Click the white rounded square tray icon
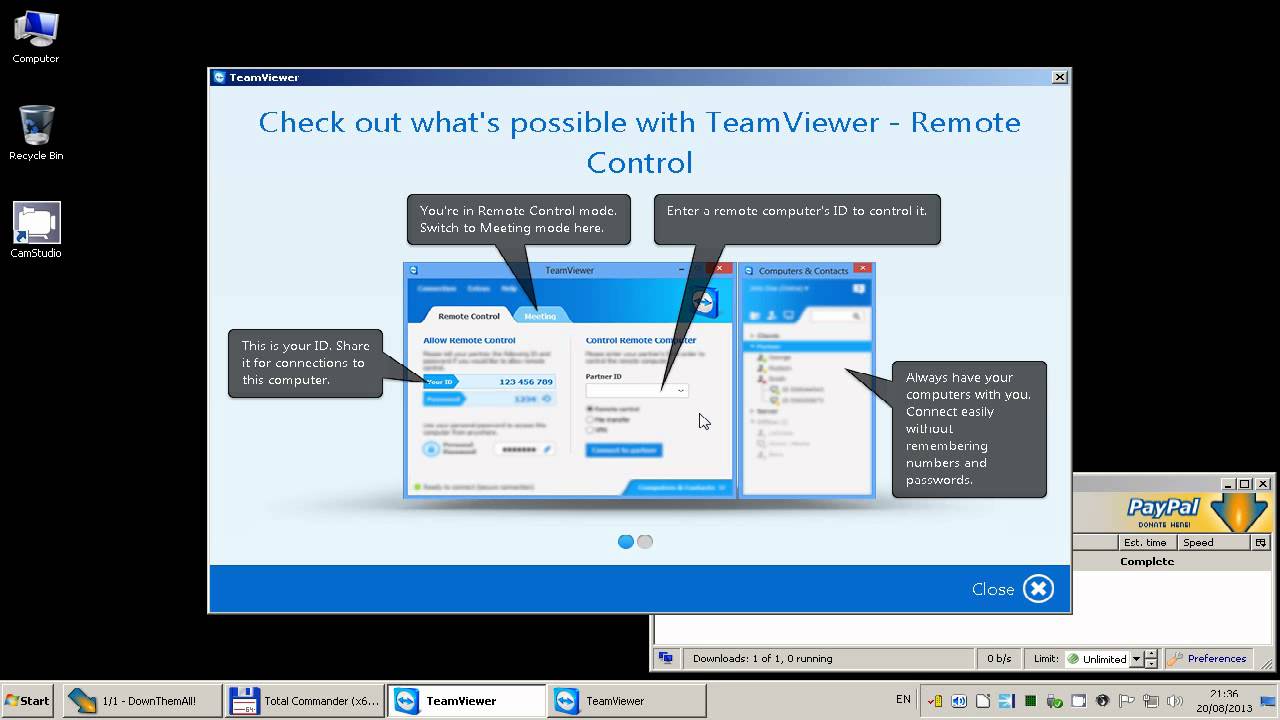The width and height of the screenshot is (1280, 720). click(1079, 701)
